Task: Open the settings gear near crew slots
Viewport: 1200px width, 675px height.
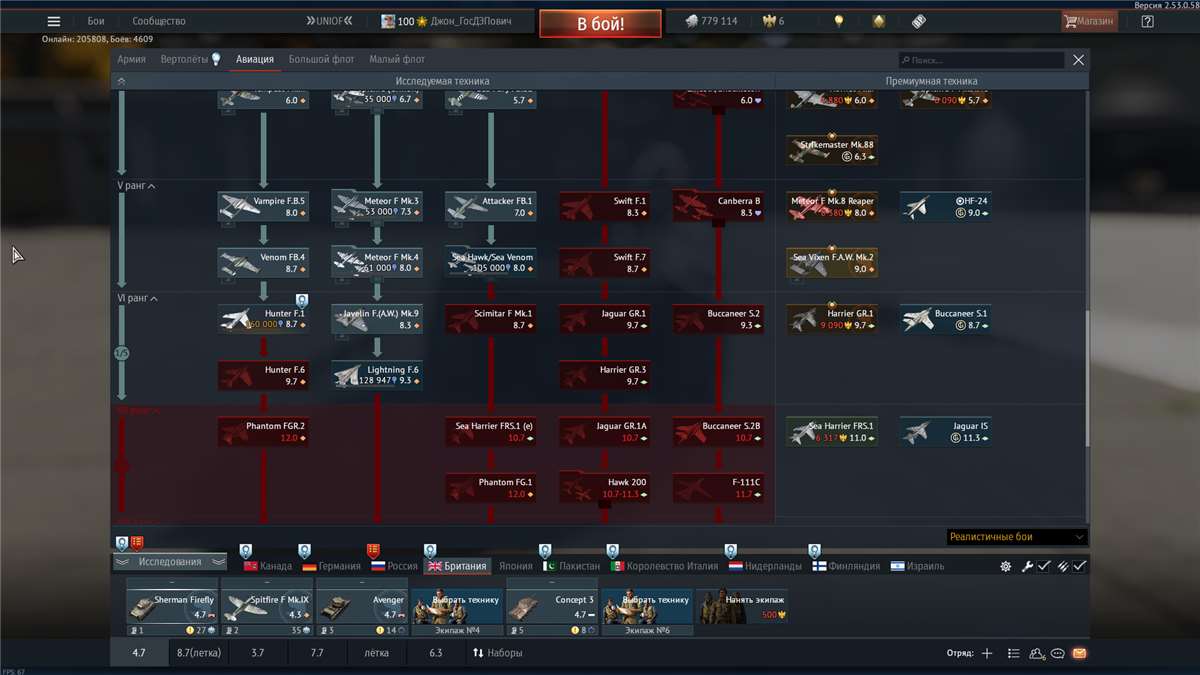Action: click(x=1006, y=566)
